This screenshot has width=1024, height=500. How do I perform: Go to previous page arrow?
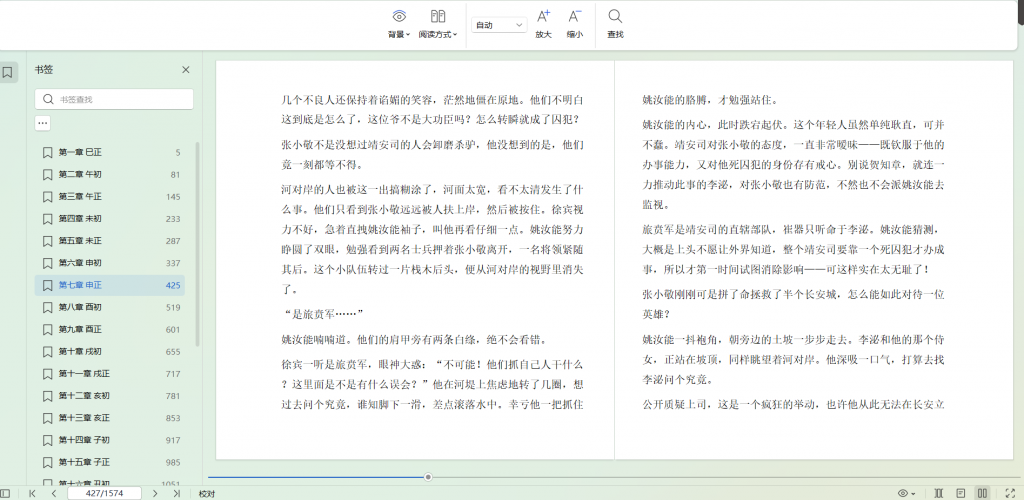[x=52, y=493]
